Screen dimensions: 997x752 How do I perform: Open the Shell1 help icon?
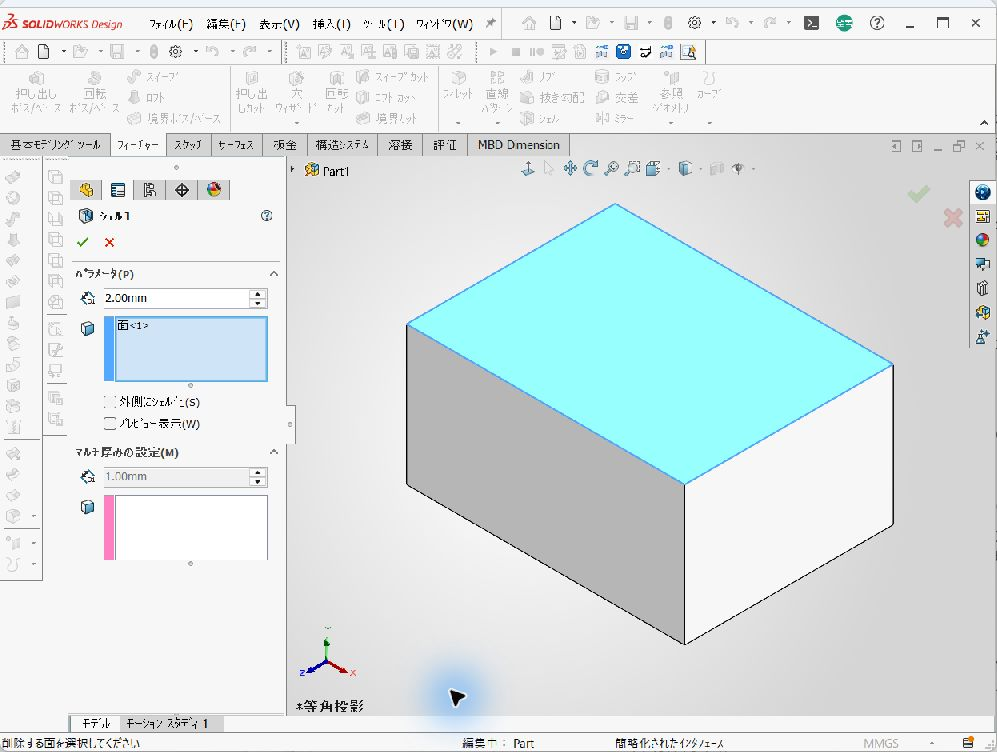click(266, 215)
